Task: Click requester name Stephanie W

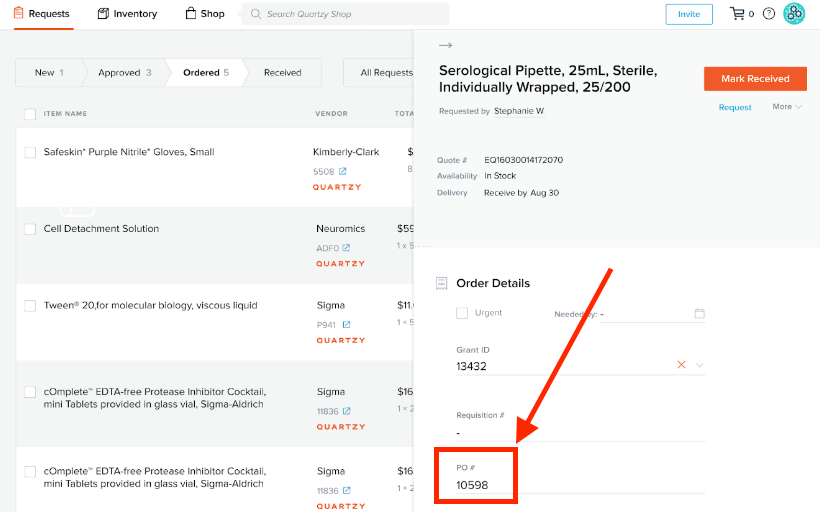Action: tap(519, 111)
